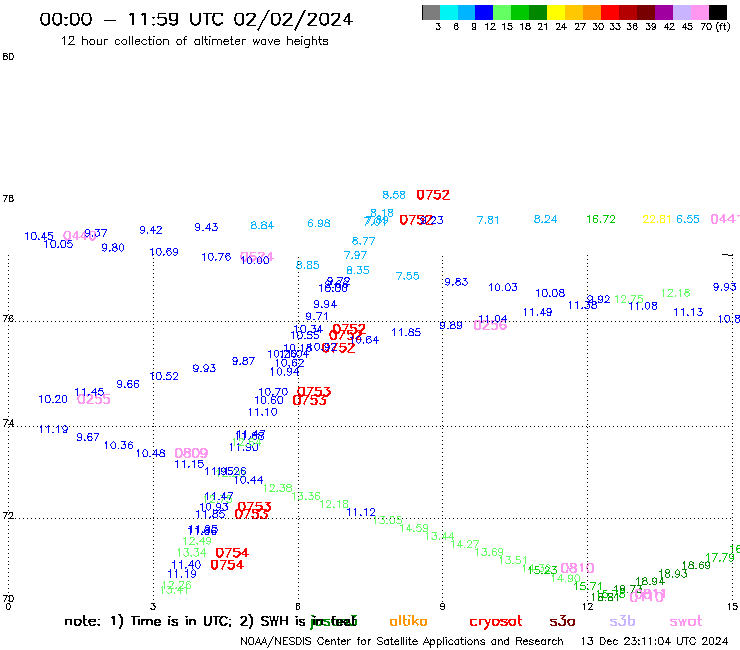Click the pink swot time label '0809'

coord(191,454)
